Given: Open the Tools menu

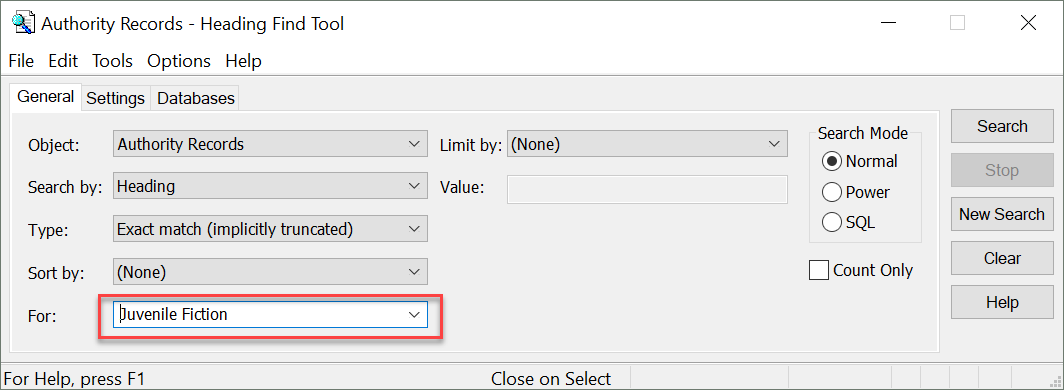Looking at the screenshot, I should (113, 61).
